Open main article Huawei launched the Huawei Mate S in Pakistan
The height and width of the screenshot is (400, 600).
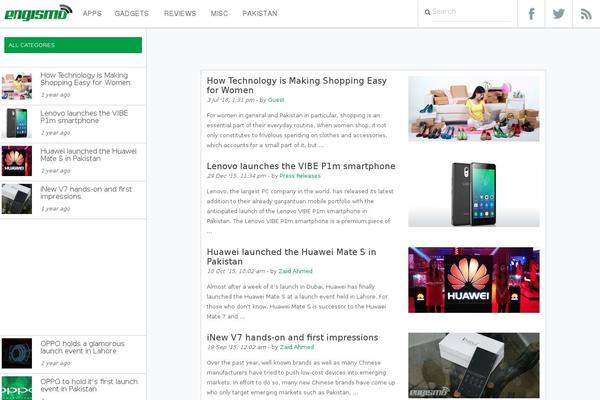click(x=292, y=256)
